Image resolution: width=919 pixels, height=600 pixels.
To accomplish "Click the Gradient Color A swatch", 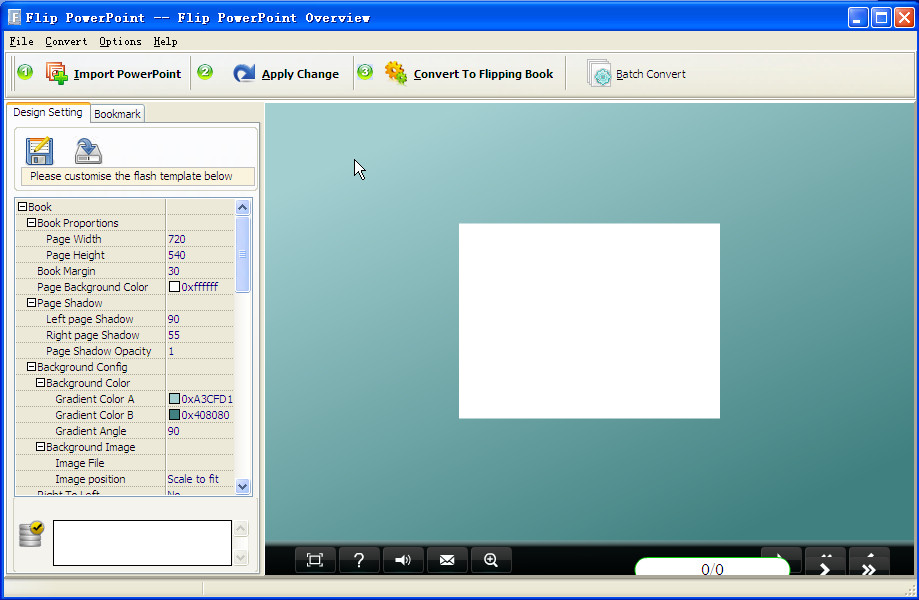I will coord(174,398).
